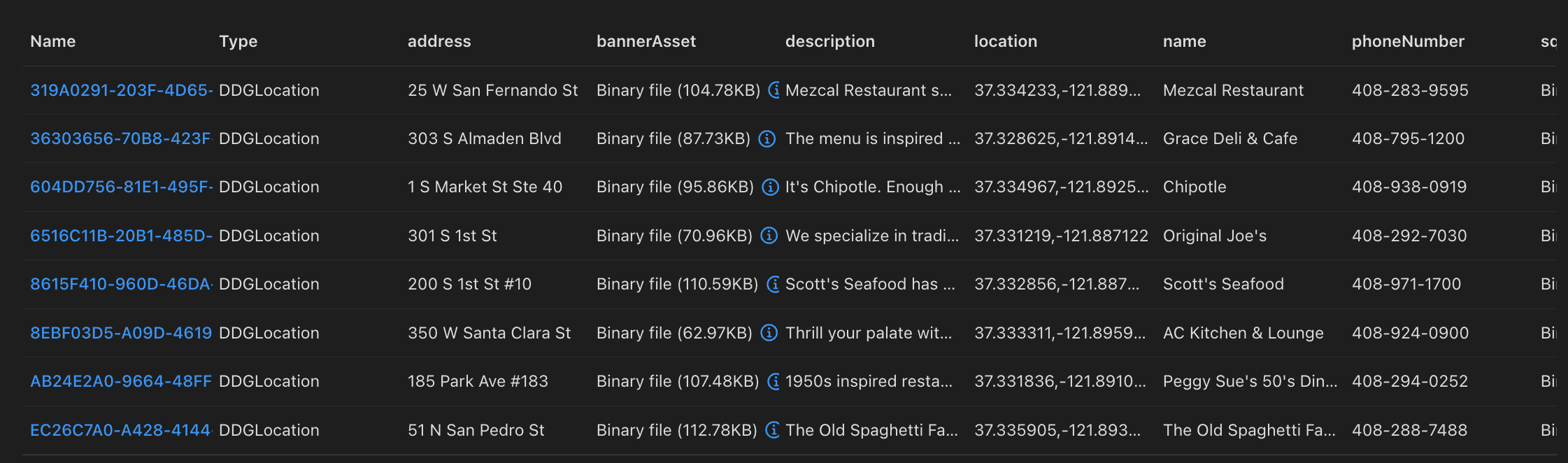Select phone number 408-924-0900
Viewport: 1568px width, 463px height.
pyautogui.click(x=1411, y=333)
